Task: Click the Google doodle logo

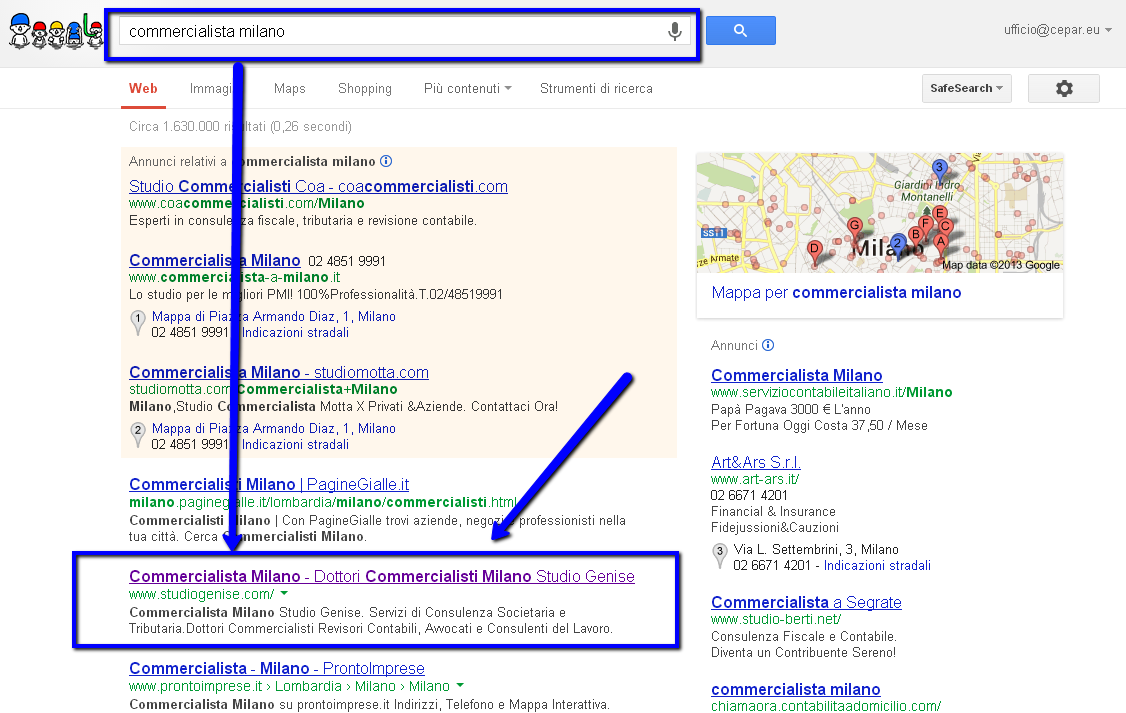Action: [56, 32]
